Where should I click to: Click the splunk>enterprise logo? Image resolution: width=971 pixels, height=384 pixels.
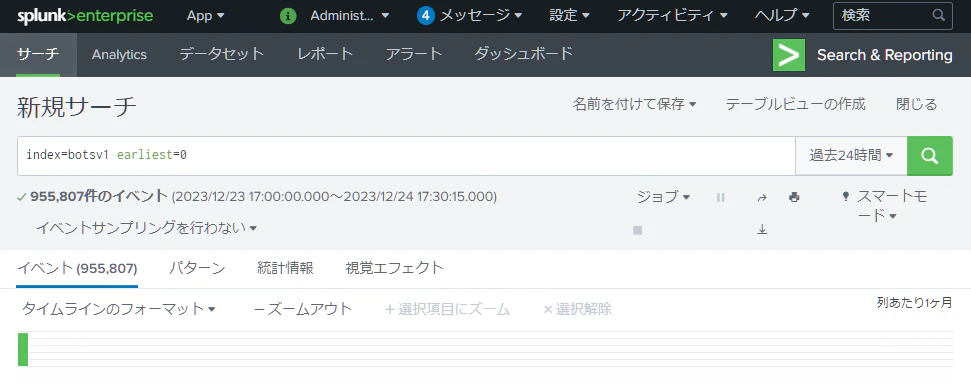(x=85, y=16)
